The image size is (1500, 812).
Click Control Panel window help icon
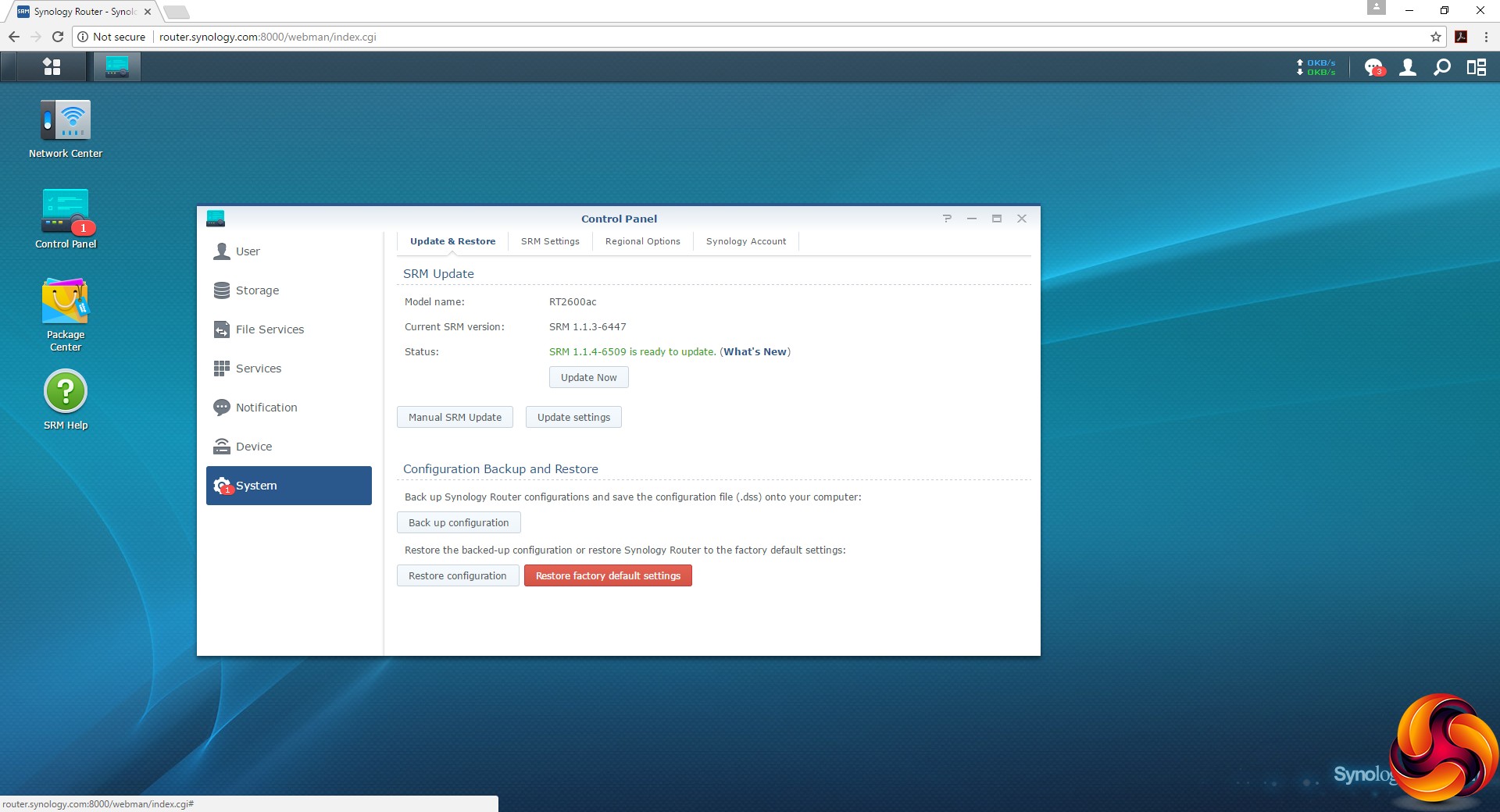(x=947, y=219)
